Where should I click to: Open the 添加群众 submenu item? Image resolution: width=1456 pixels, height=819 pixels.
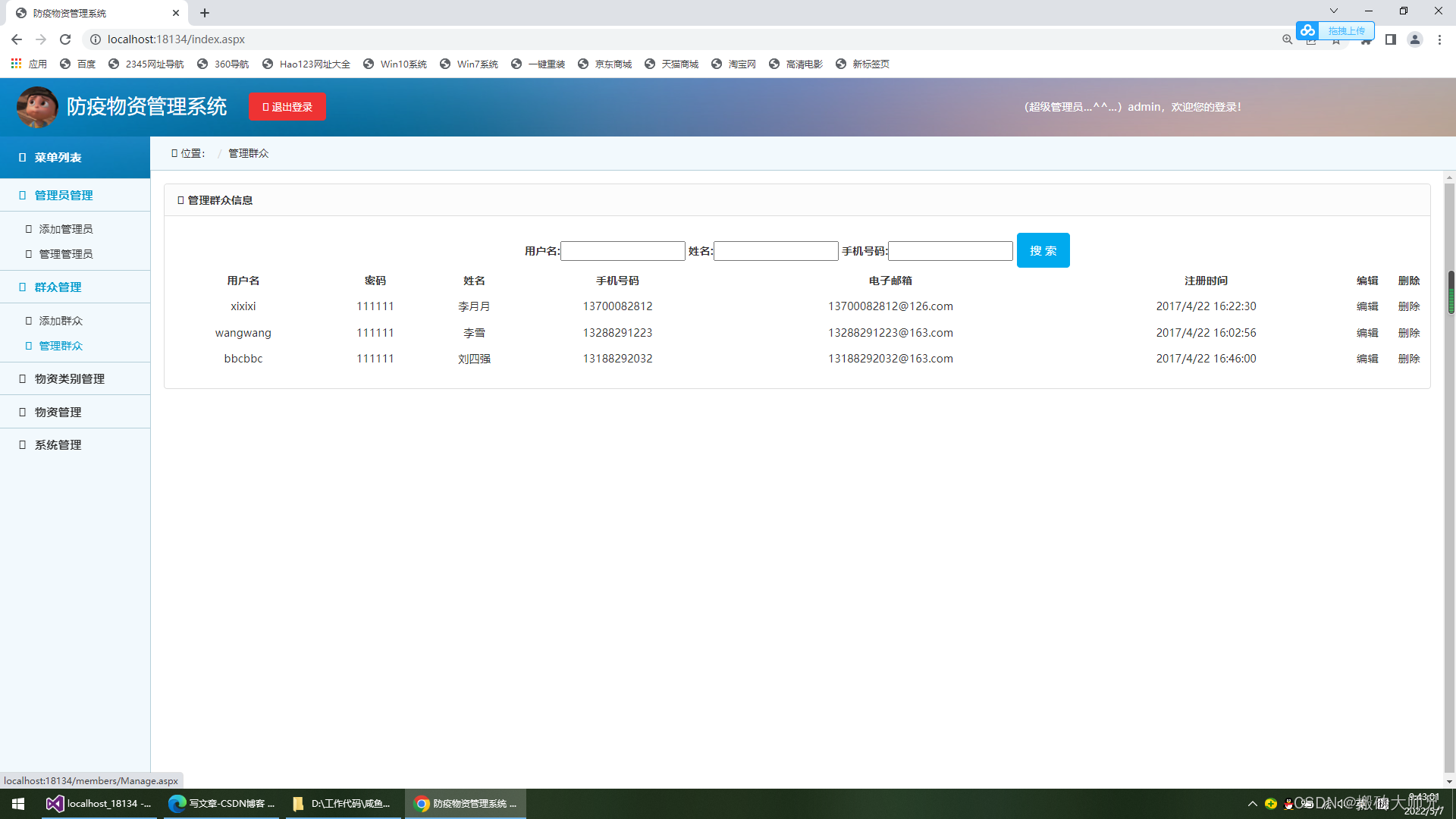point(61,321)
